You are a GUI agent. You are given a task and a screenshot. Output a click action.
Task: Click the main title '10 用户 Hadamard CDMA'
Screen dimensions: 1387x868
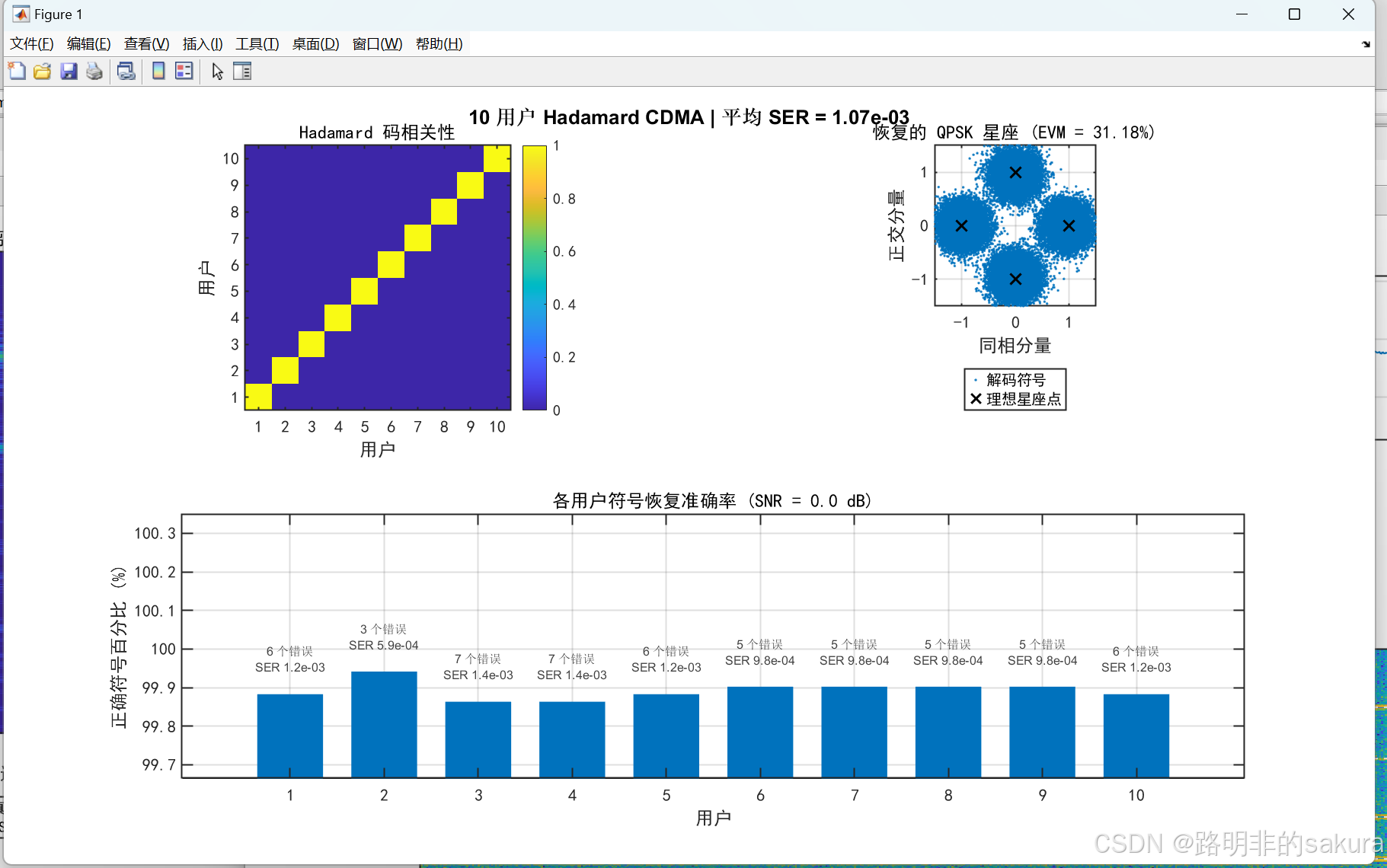(x=689, y=117)
